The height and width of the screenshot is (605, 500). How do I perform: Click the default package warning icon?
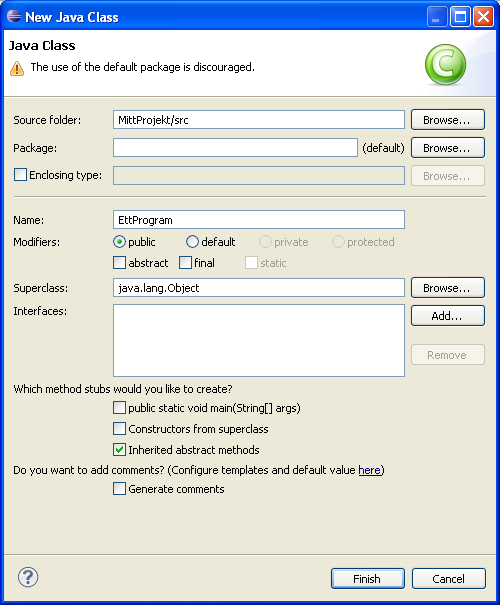[x=17, y=68]
